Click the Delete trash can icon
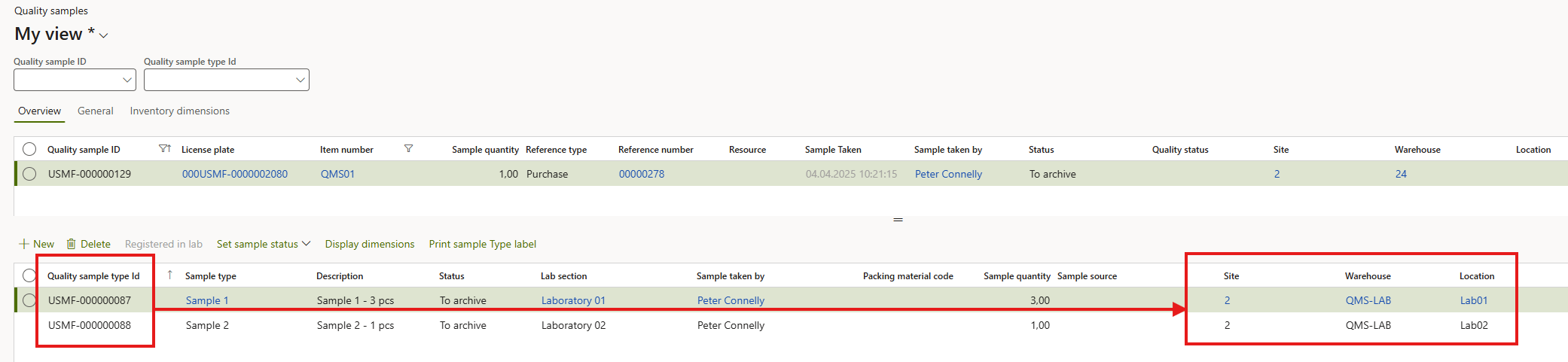Screen dimensions: 1568x362 point(72,244)
